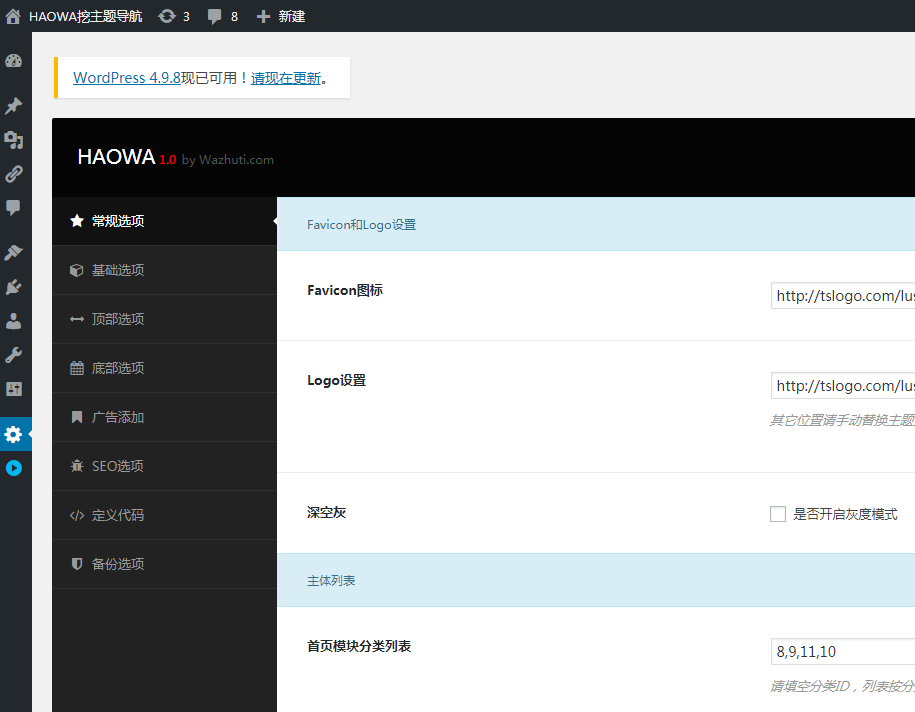Screen dimensions: 915x712
Task: Open 请现在更新 to update WordPress
Action: point(287,77)
